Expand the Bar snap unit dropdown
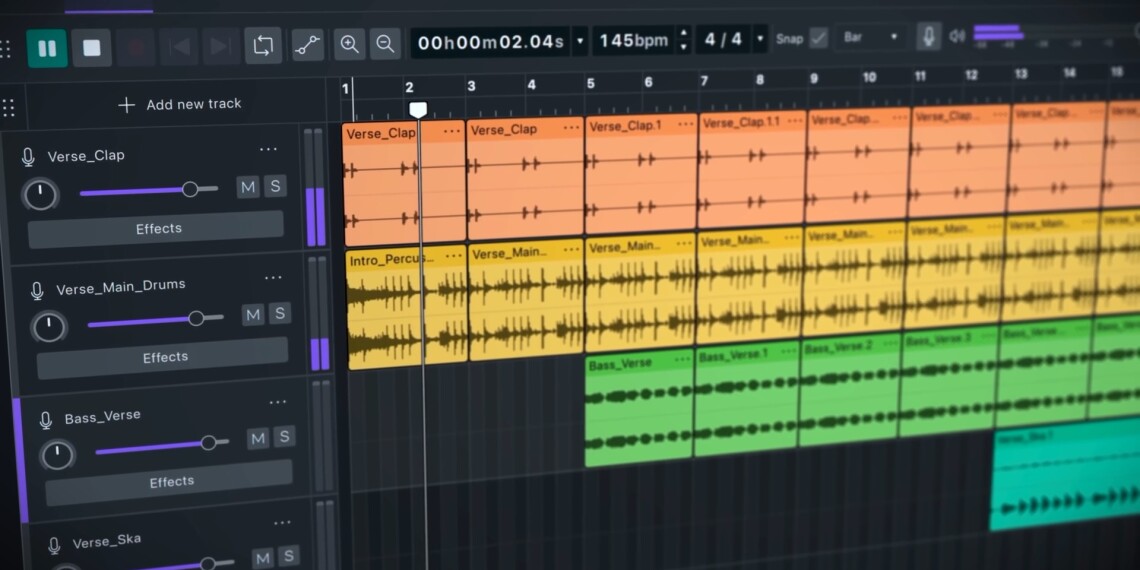The width and height of the screenshot is (1140, 570). tap(893, 38)
